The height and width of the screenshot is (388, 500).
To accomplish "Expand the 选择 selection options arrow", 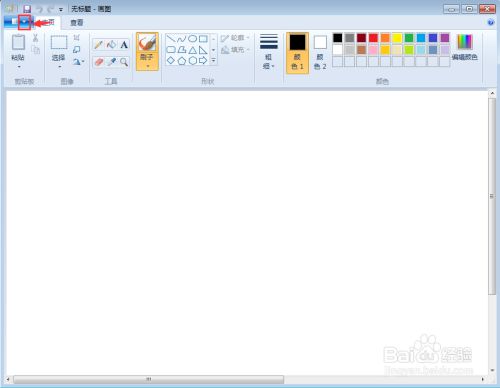I will pos(59,67).
